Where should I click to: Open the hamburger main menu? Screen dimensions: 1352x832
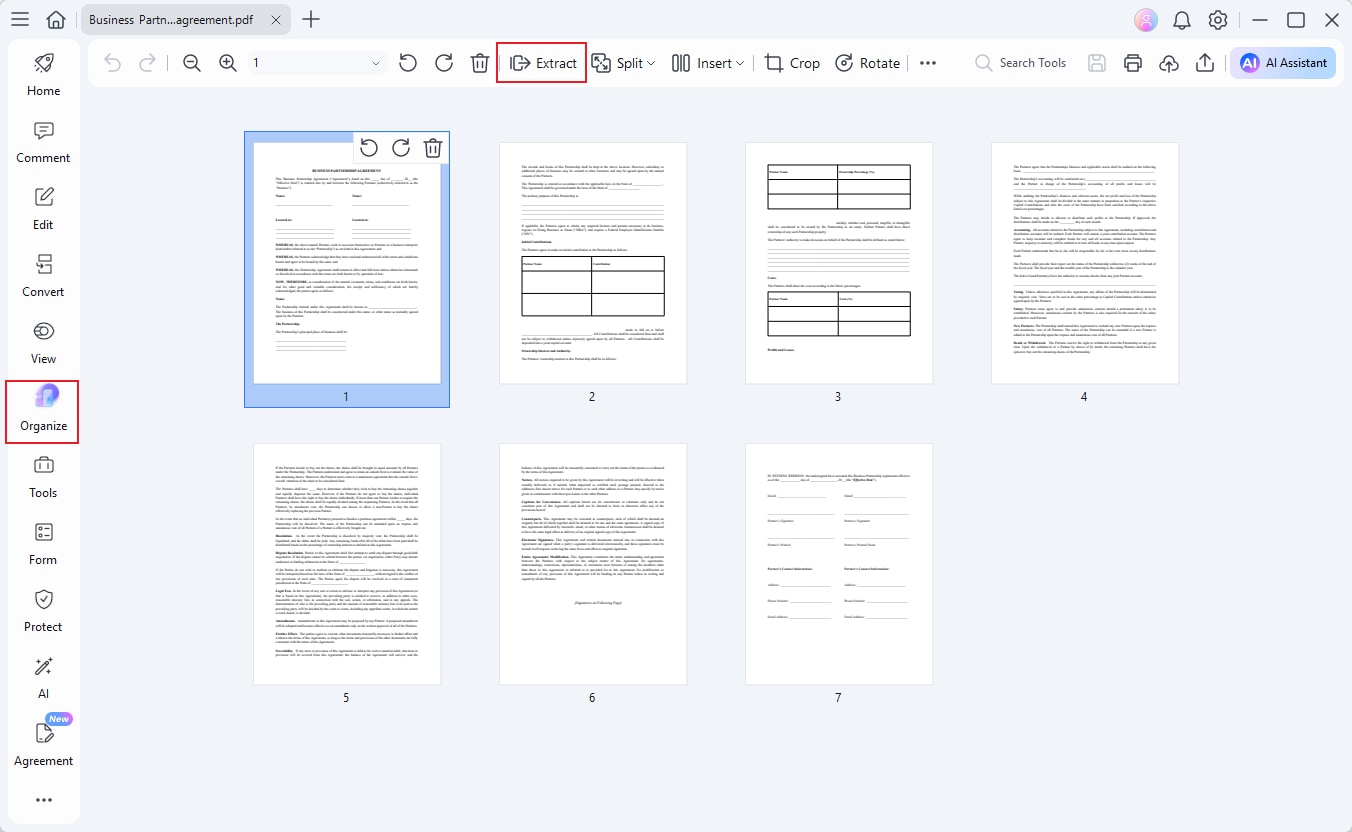pos(20,20)
